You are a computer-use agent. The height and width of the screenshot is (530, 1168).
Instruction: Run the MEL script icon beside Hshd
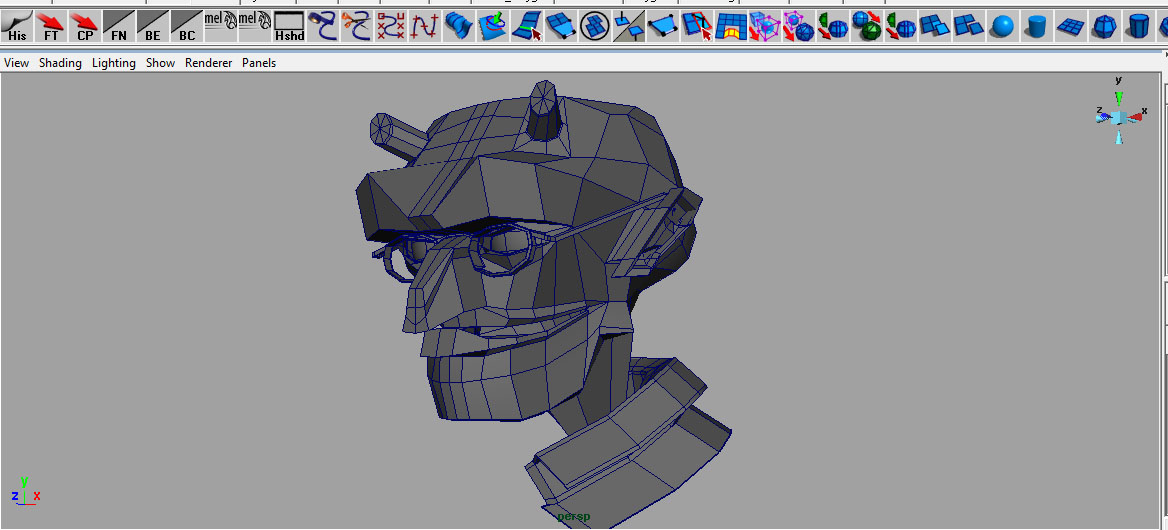(255, 26)
